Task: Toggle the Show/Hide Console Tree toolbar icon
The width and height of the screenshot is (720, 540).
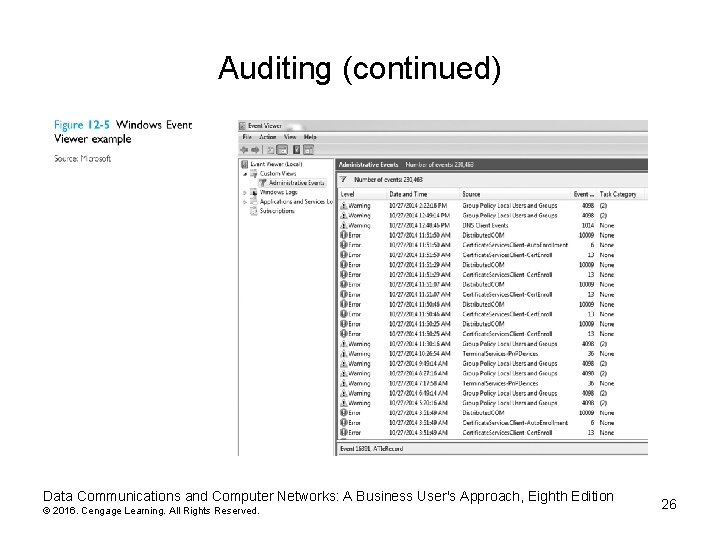Action: (282, 150)
